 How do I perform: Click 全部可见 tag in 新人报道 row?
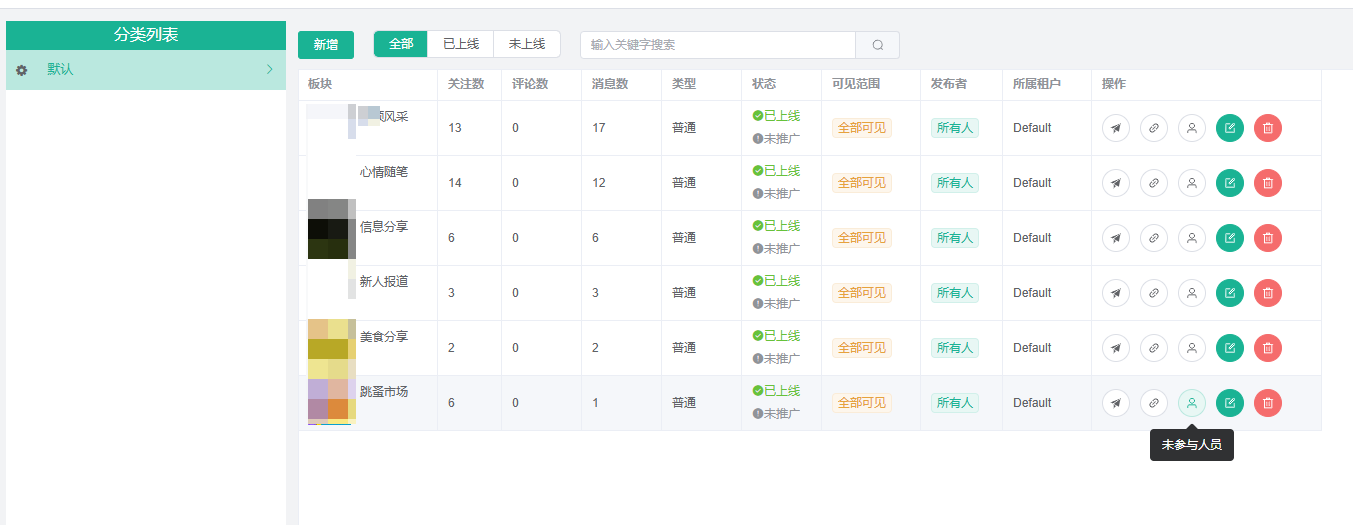[x=862, y=293]
